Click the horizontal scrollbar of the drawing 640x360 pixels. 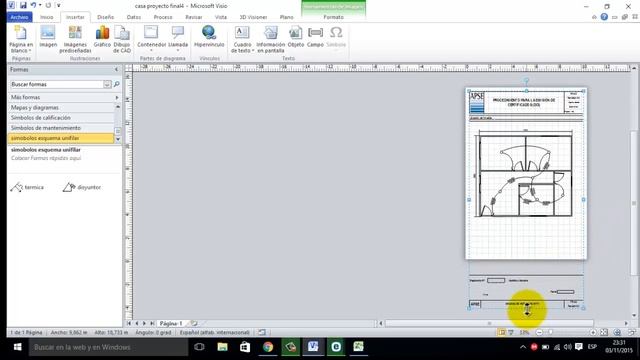coord(489,323)
